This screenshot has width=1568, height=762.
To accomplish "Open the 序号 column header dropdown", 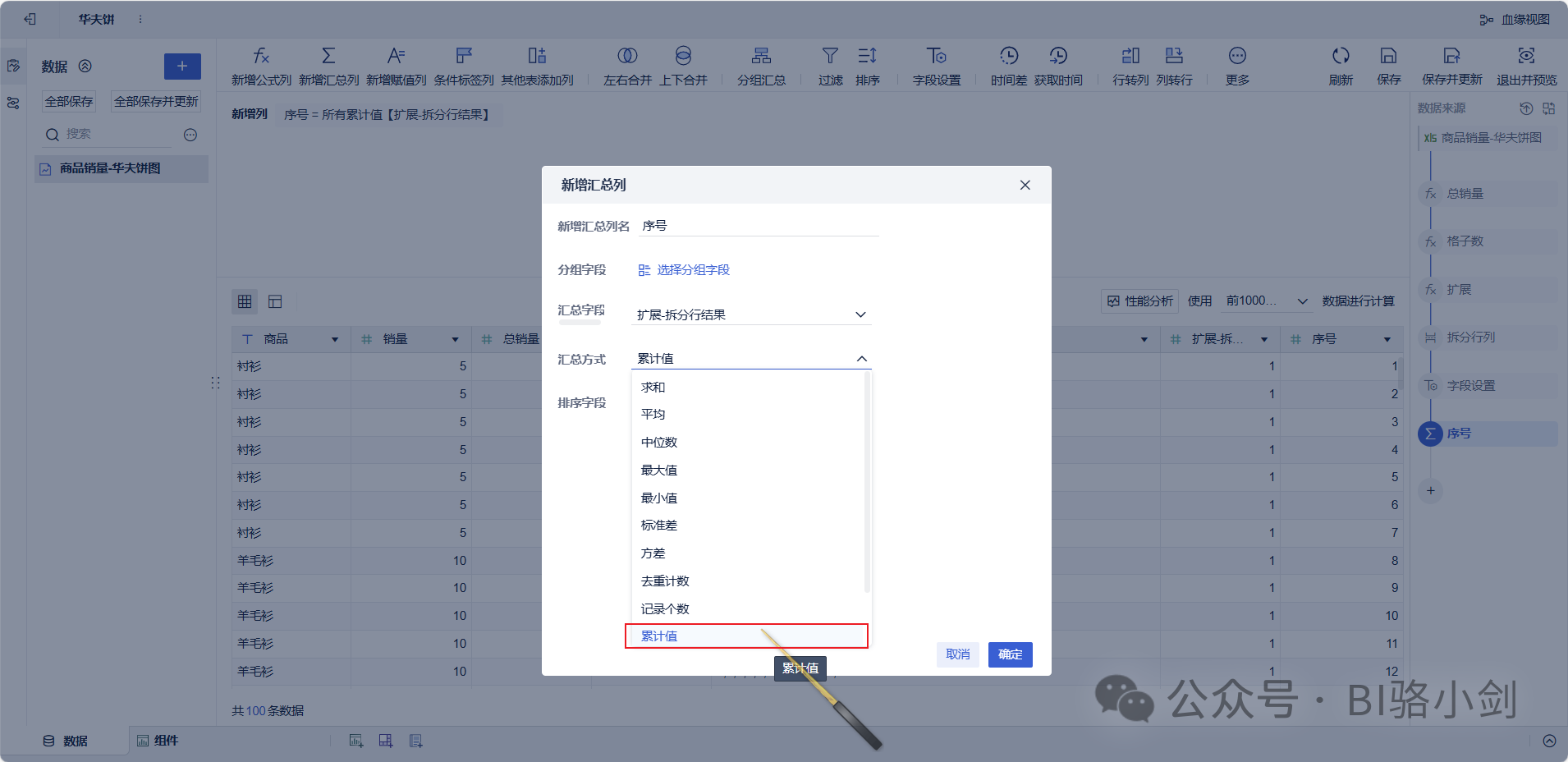I will coord(1387,339).
